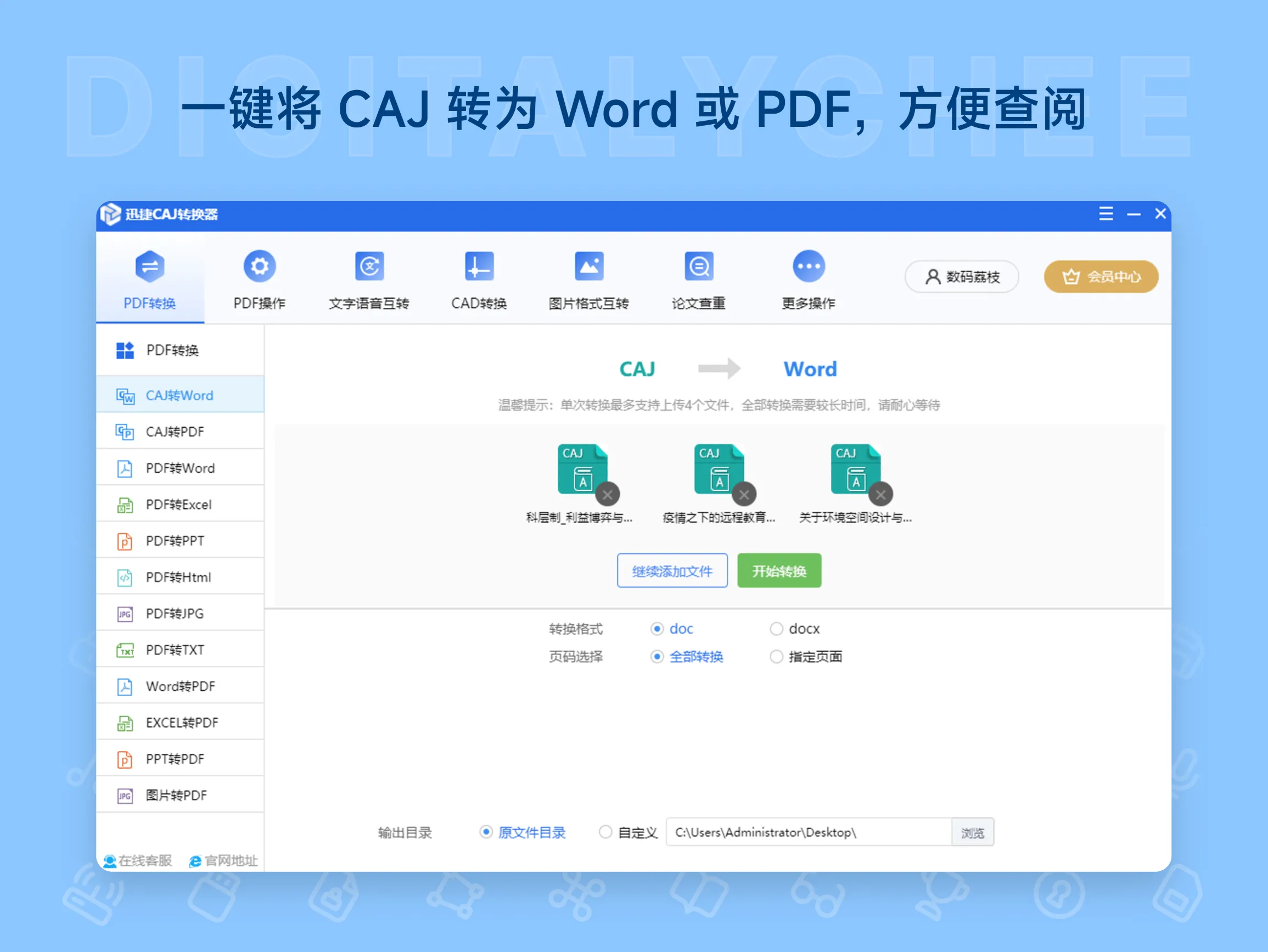
Task: Visit the official website via 官网地址
Action: 223,860
